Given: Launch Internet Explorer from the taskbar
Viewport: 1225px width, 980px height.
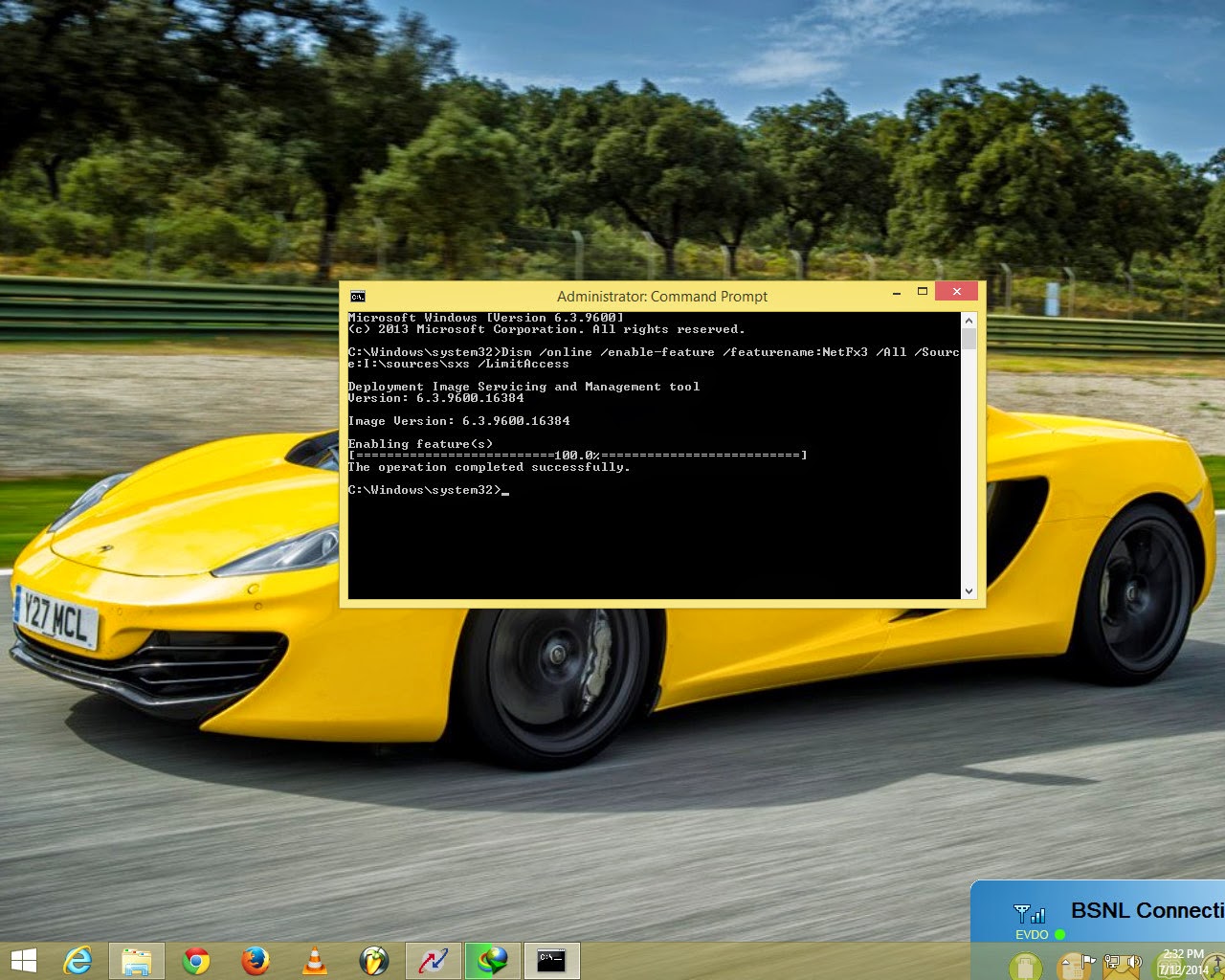Looking at the screenshot, I should [77, 961].
